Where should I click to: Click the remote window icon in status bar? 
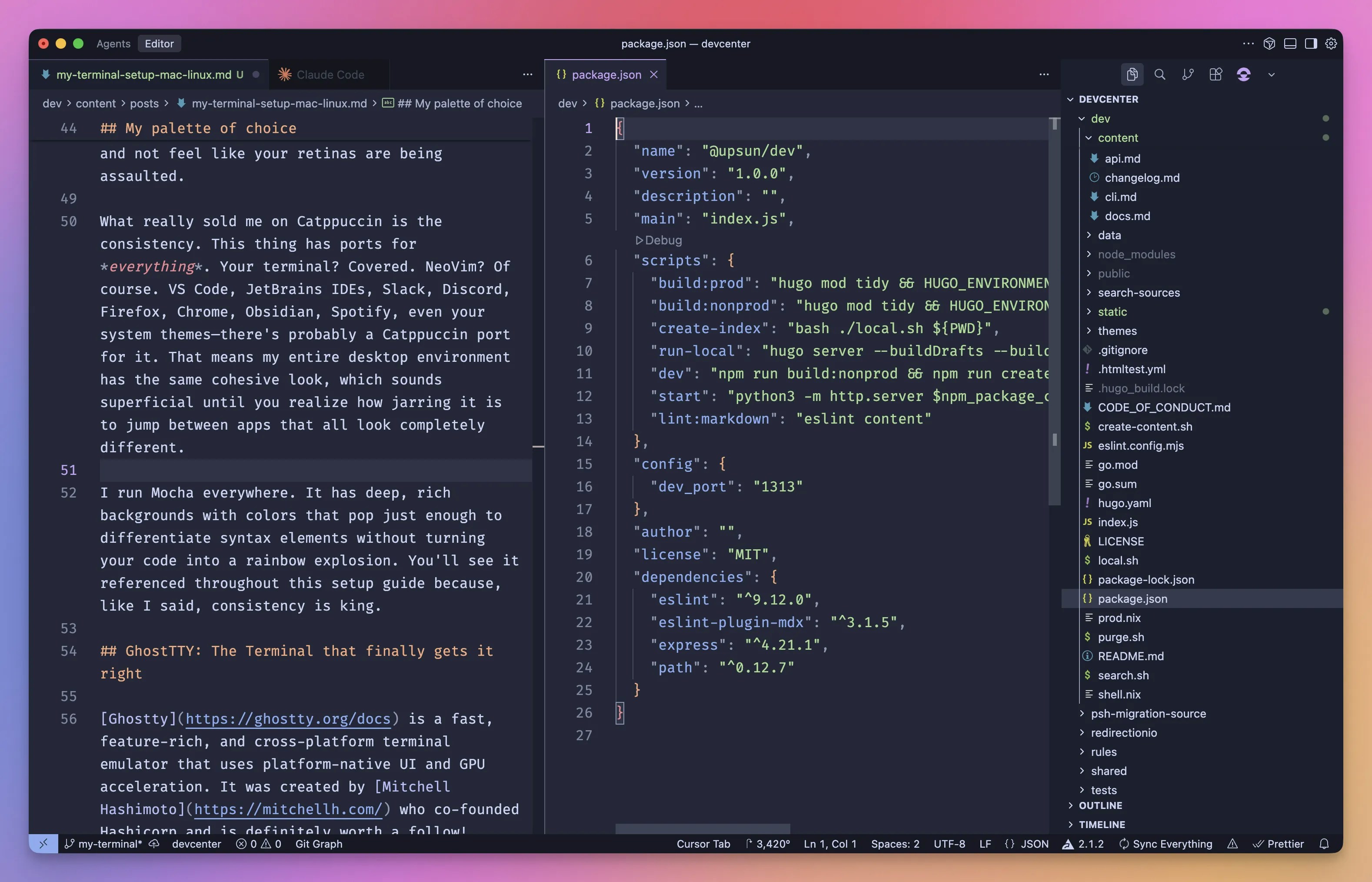click(x=43, y=844)
